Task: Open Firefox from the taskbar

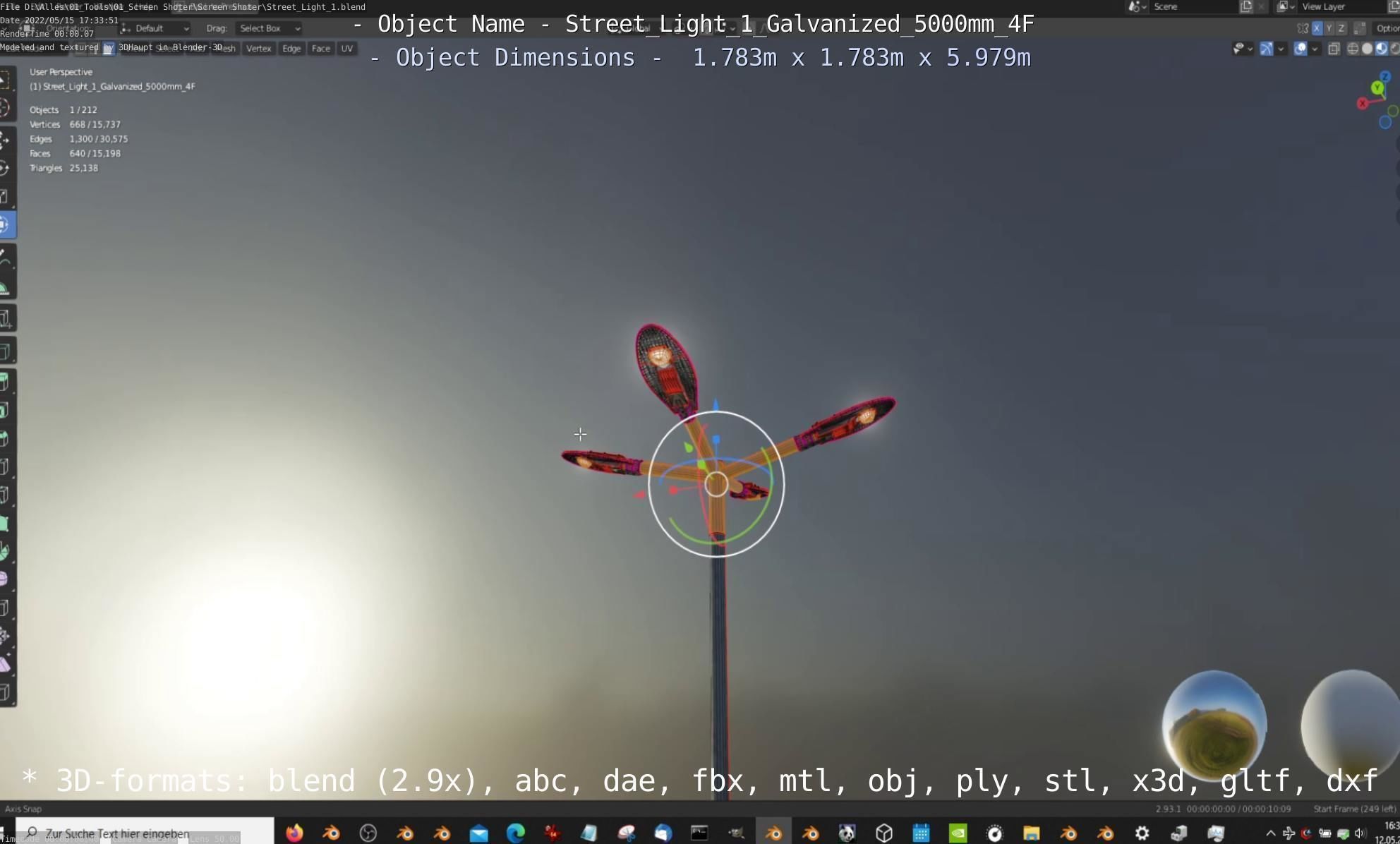Action: [x=294, y=833]
